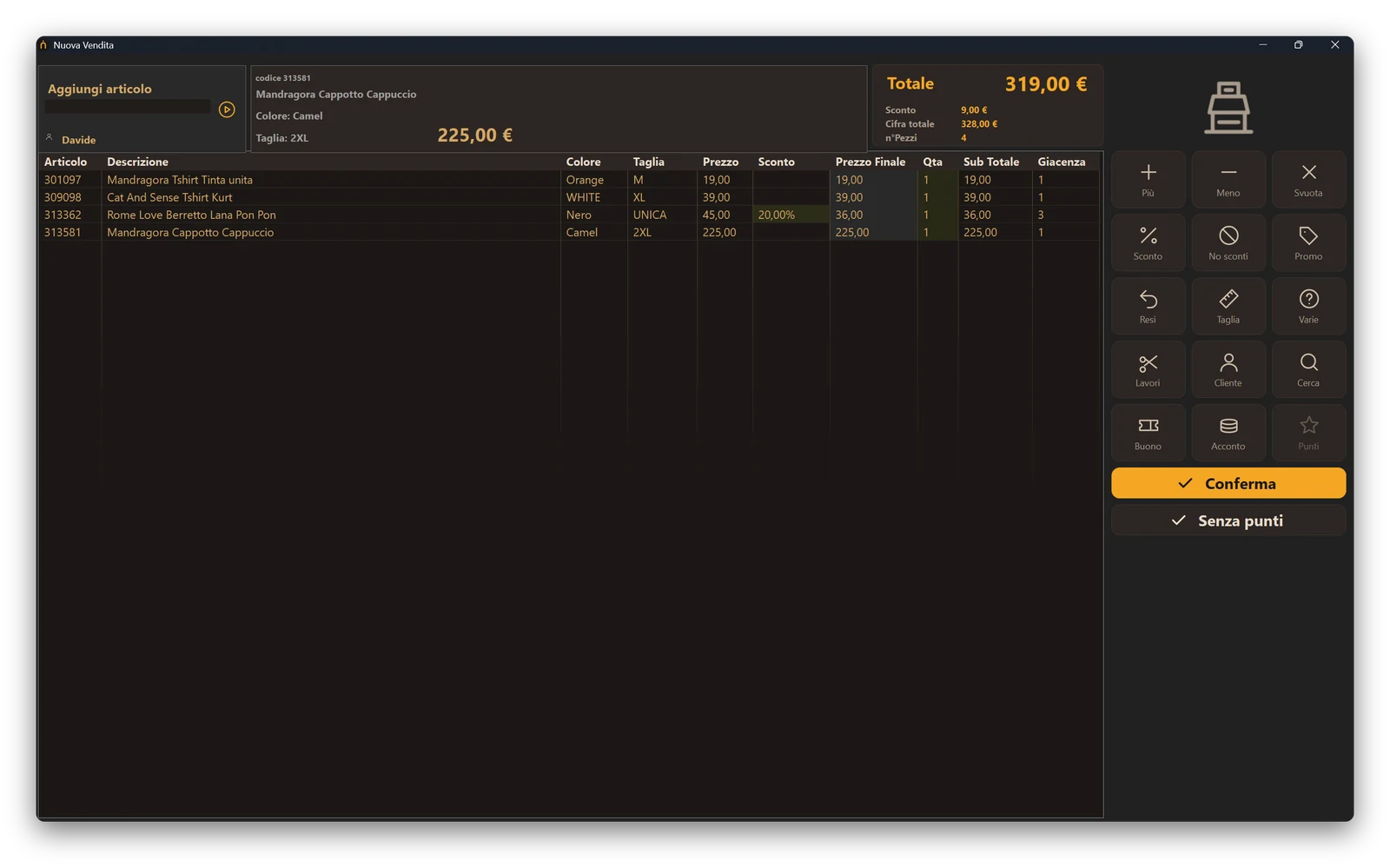Select row Cat And Sense Tshirt Kurt

click(x=570, y=197)
